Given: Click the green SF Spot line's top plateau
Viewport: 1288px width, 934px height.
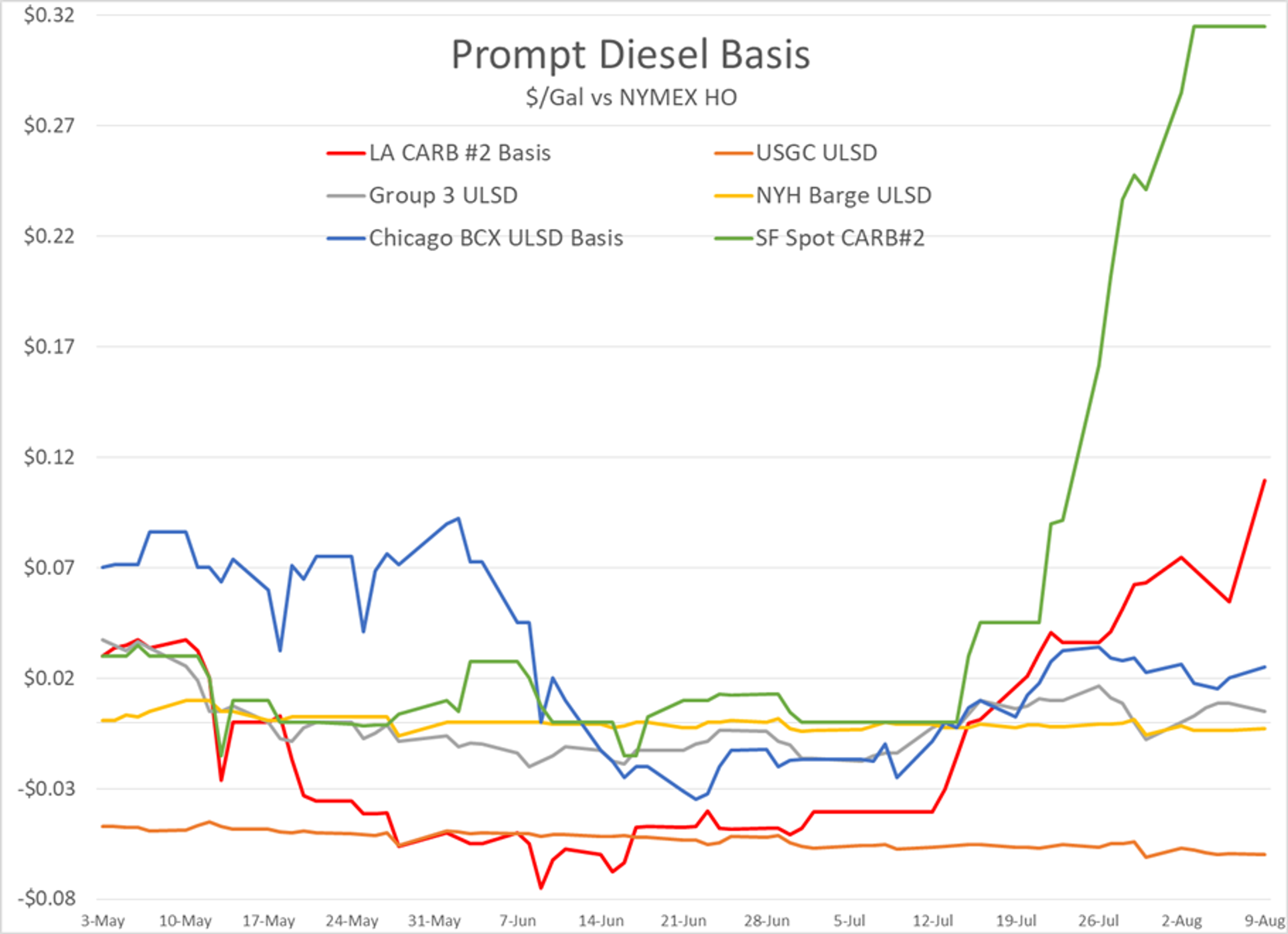Looking at the screenshot, I should click(x=1230, y=26).
